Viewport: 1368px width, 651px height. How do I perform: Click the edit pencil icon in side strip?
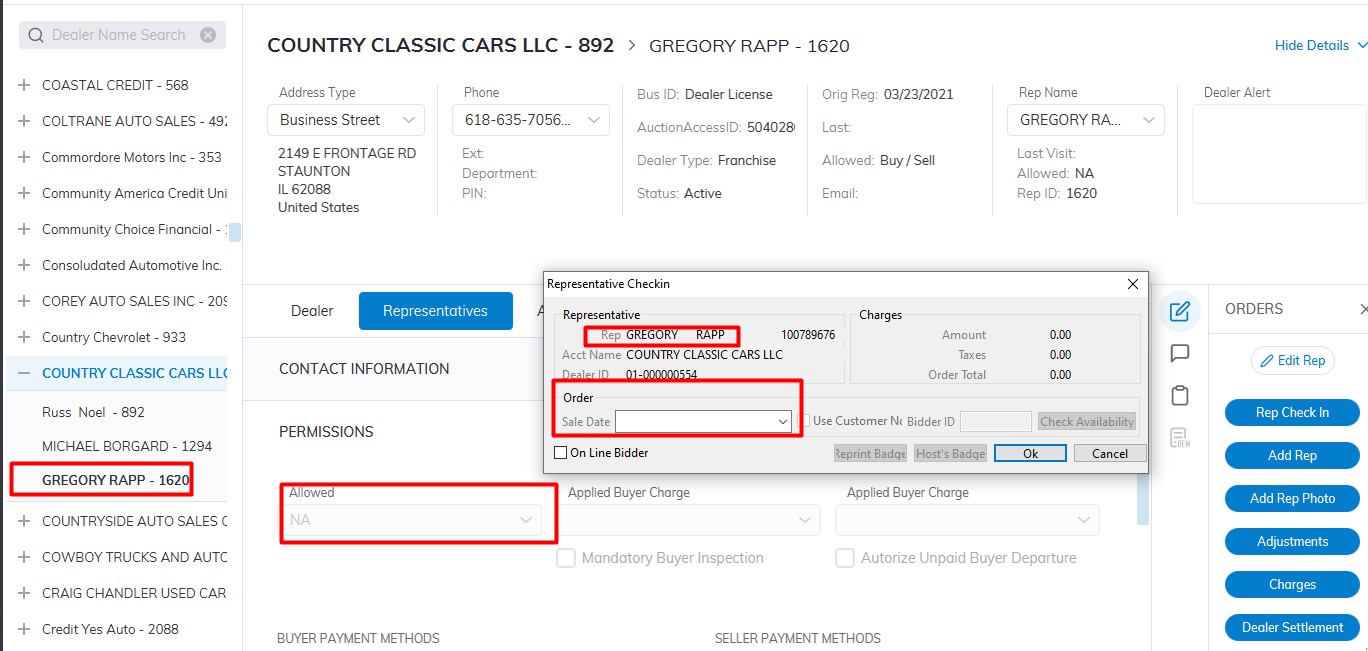click(1180, 311)
